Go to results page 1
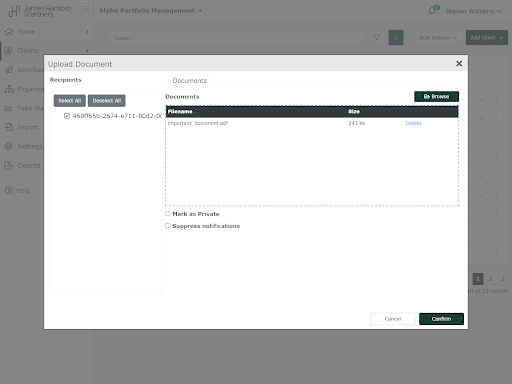 (478, 279)
